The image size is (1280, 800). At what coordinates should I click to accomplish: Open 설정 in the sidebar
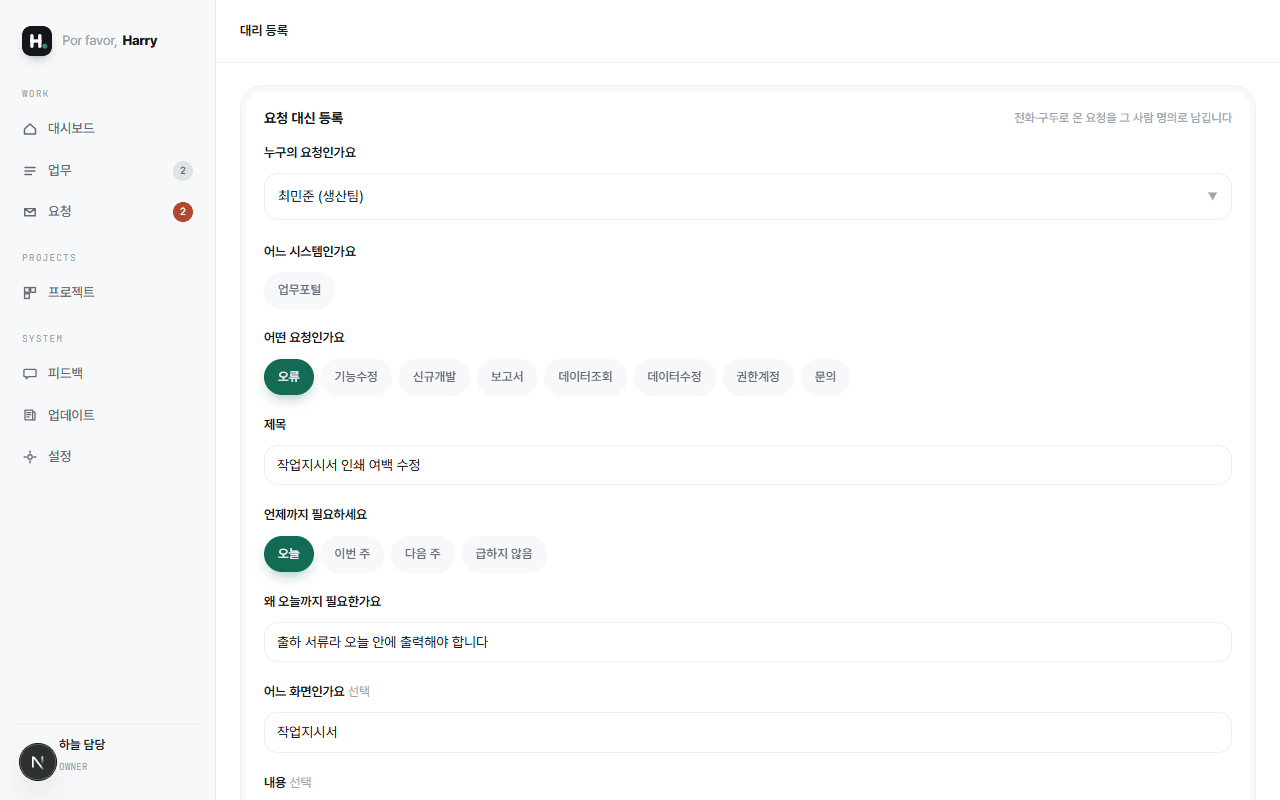point(108,456)
